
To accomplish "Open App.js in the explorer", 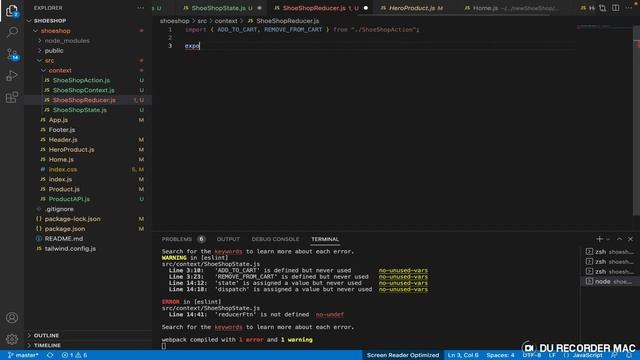I will [58, 120].
